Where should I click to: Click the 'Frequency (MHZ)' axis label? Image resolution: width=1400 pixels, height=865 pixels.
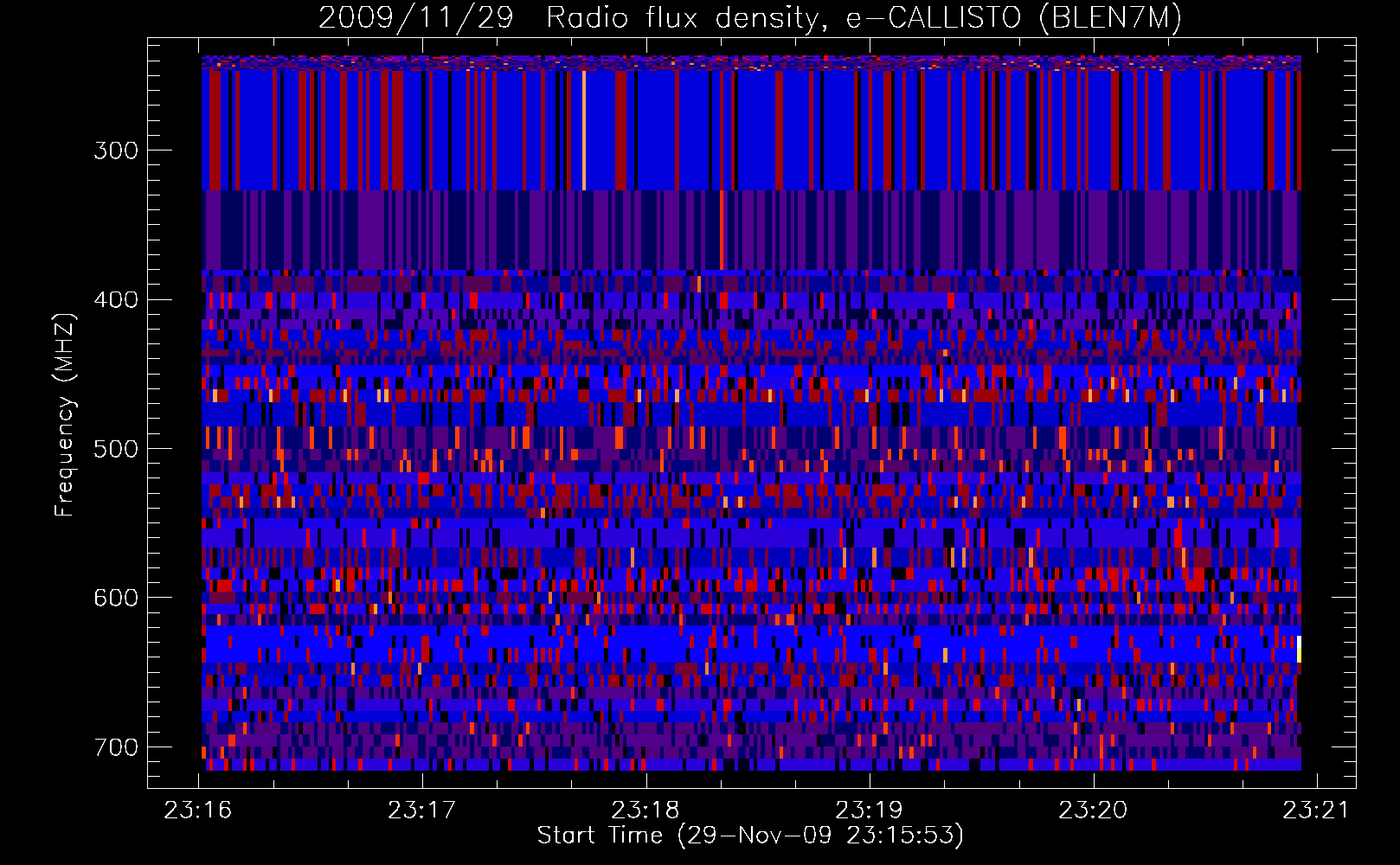click(65, 414)
